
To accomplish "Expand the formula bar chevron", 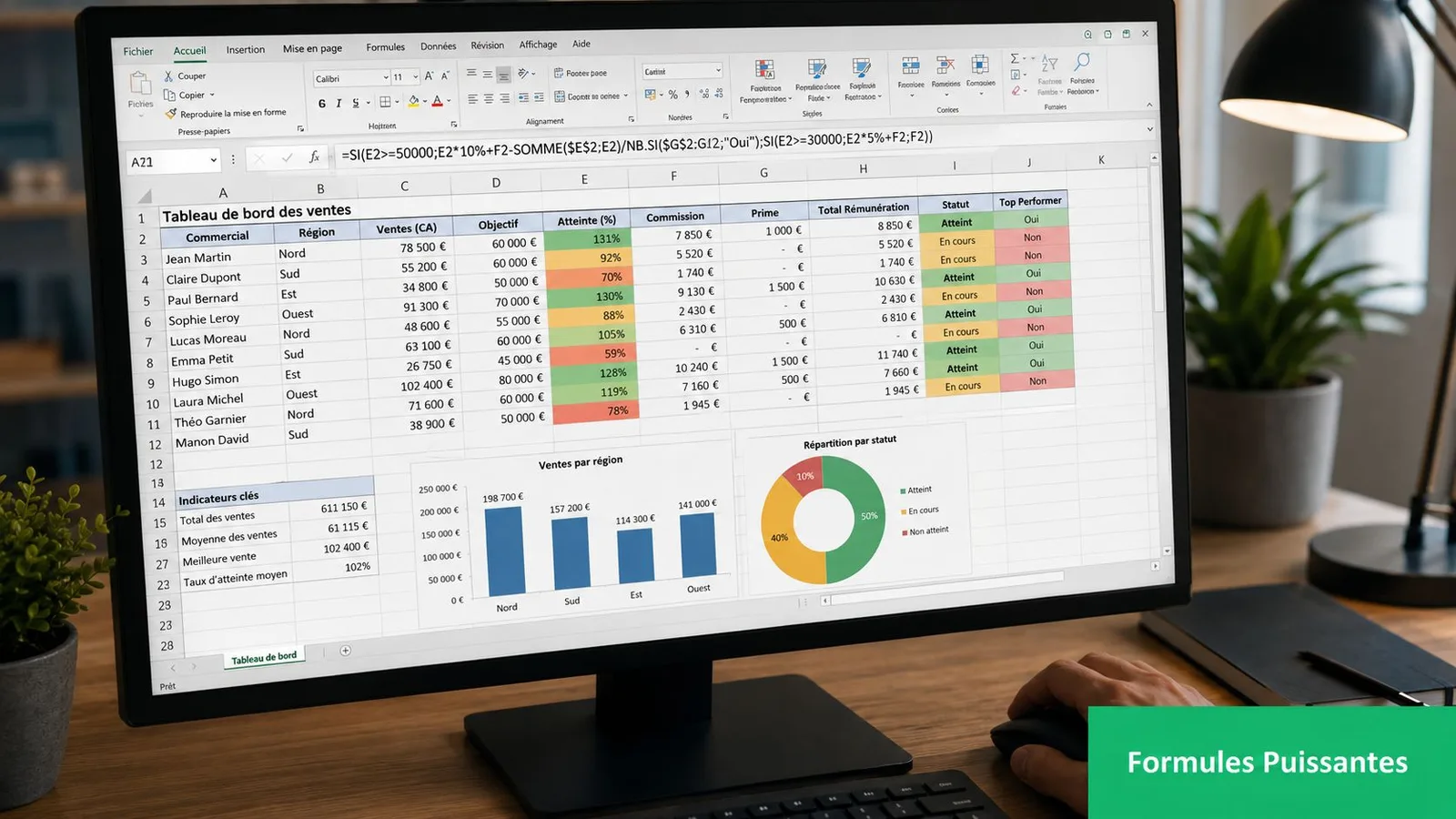I will 1149,130.
